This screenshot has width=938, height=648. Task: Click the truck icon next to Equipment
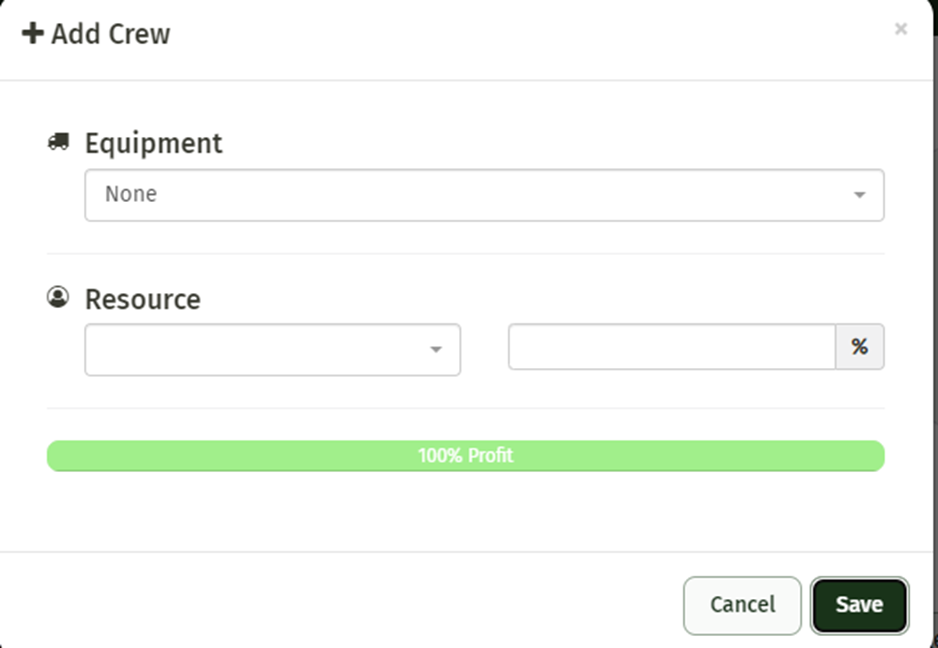click(58, 142)
